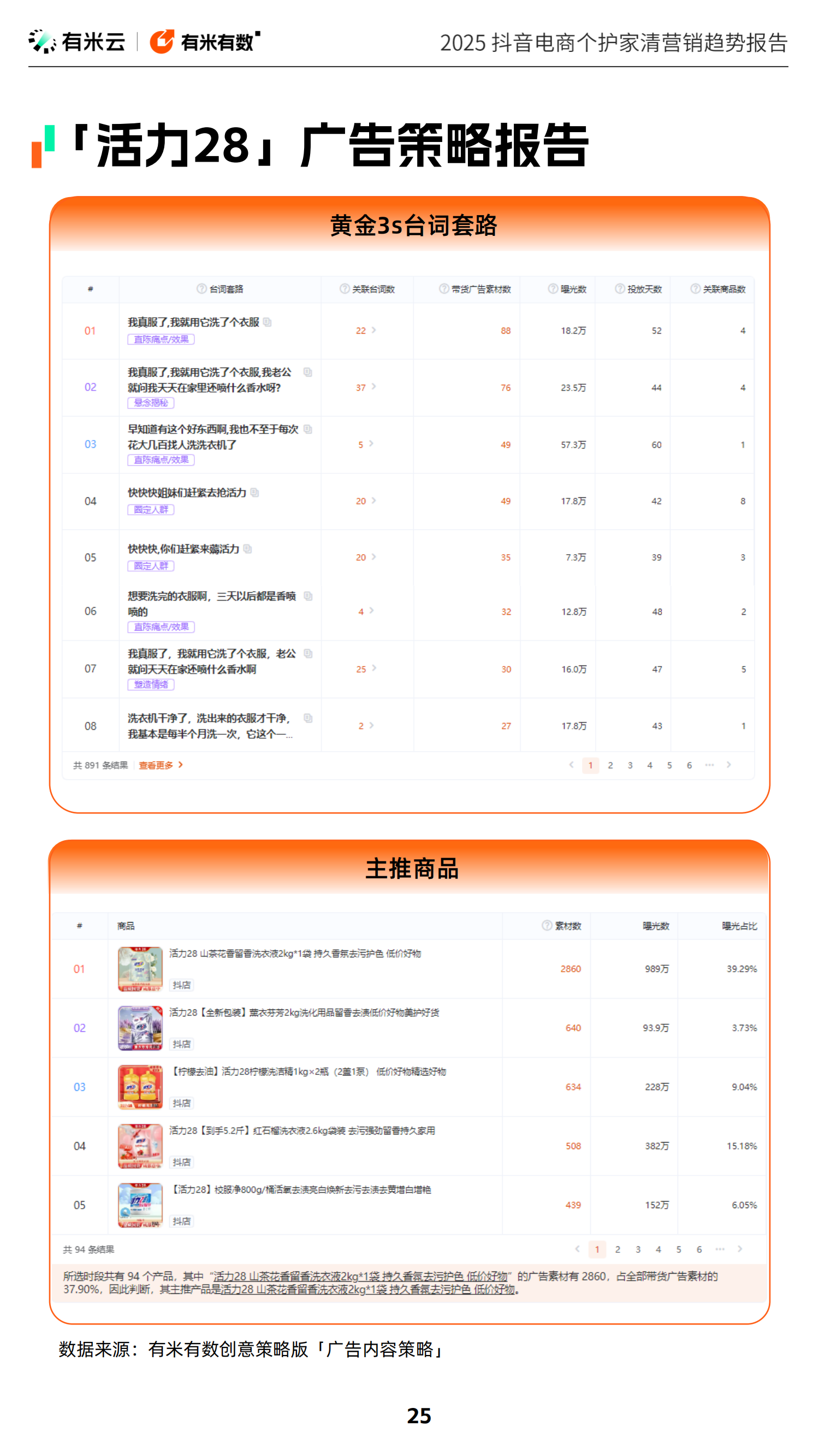Click the 悬念揭秘 tag in row 02
Viewport: 819px width, 1456px height.
151,403
